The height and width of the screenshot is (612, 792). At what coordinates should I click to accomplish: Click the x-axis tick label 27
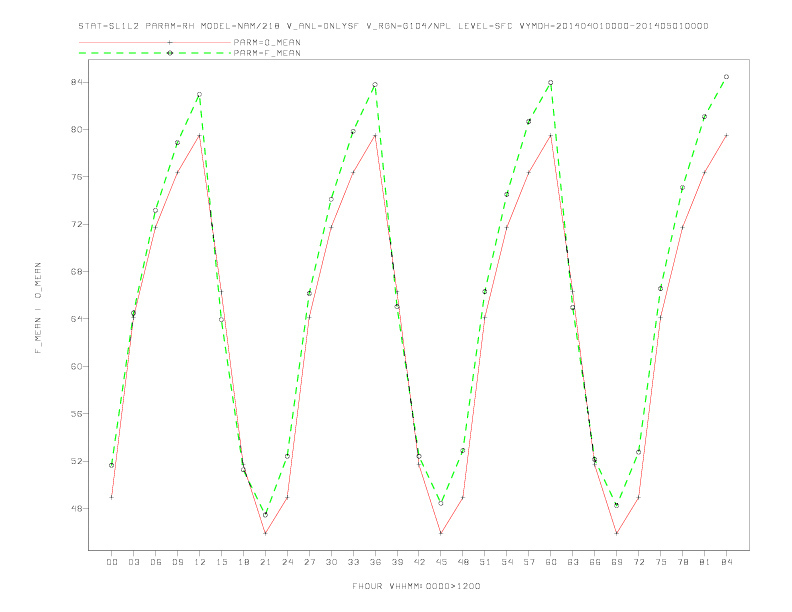tap(309, 562)
